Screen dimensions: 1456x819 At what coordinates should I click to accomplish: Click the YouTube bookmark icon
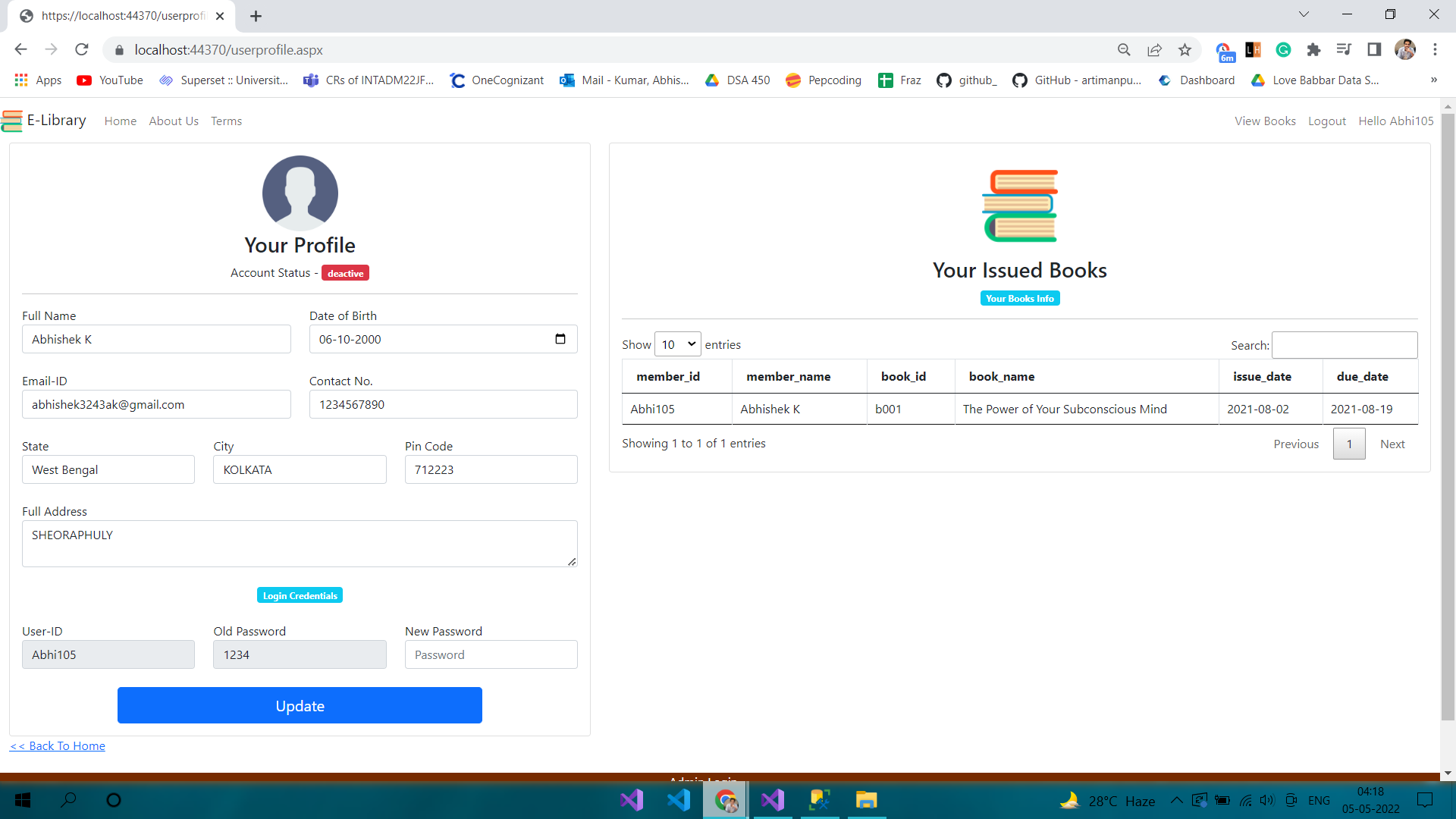coord(83,80)
